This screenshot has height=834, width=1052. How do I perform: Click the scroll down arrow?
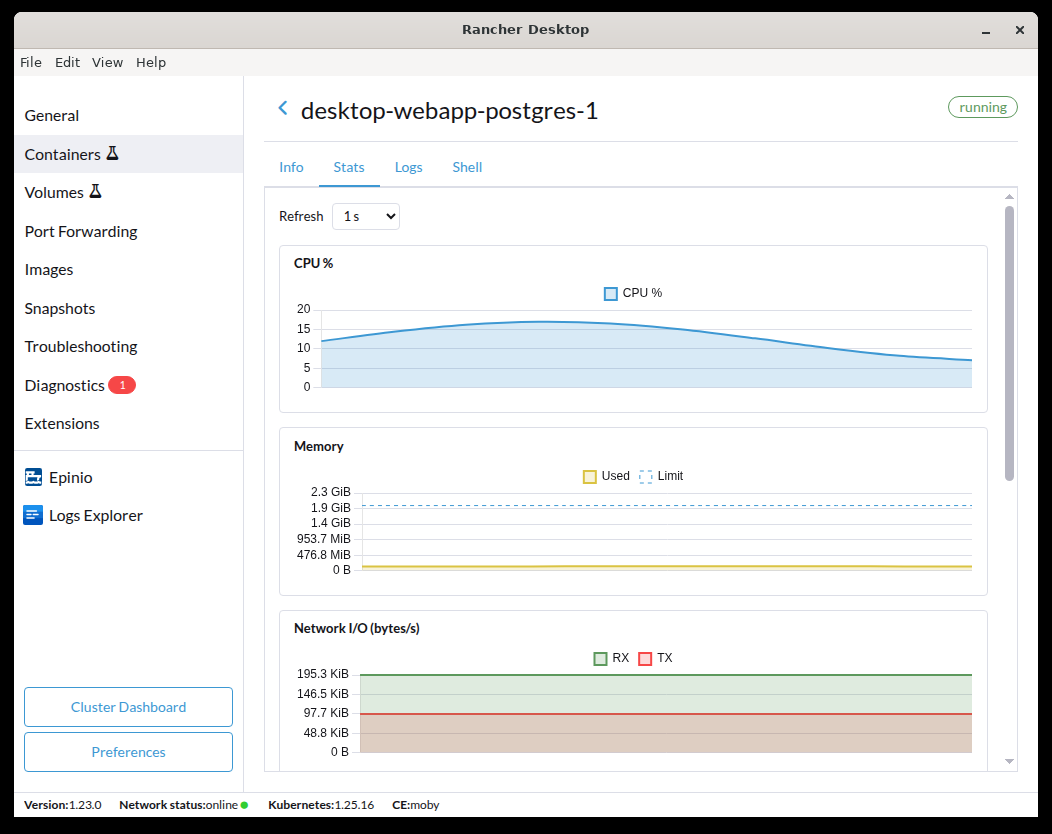click(1009, 762)
